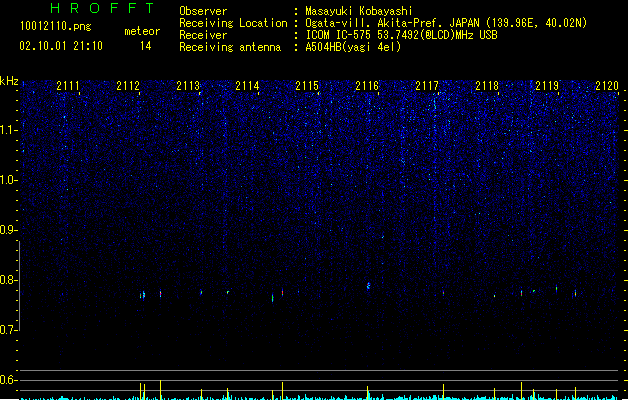Click the meteor echo just after 2116
Viewport: 629px width, 400px height.
[368, 286]
